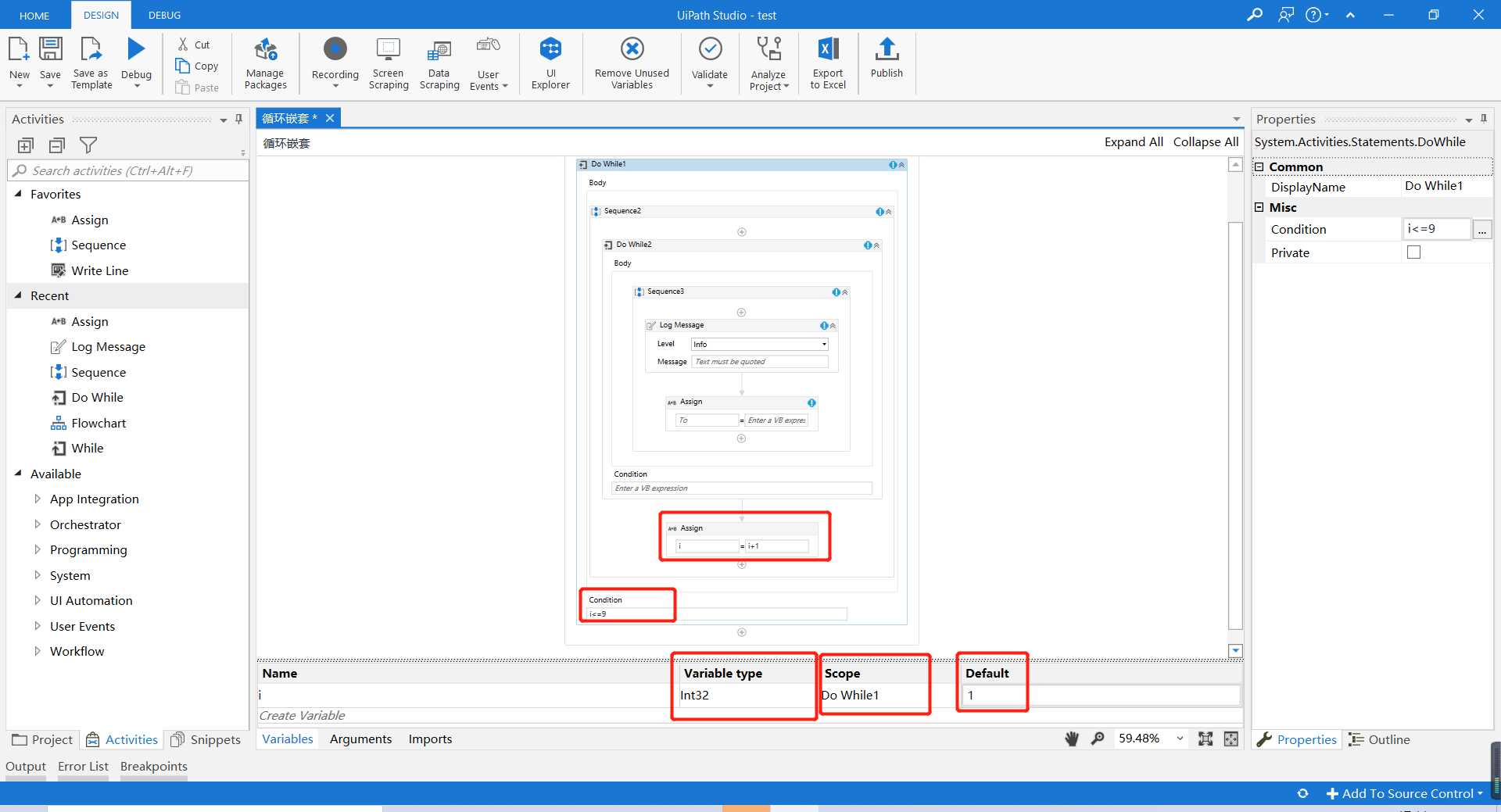Activate the pan hand tool
The height and width of the screenshot is (812, 1501).
coord(1072,739)
